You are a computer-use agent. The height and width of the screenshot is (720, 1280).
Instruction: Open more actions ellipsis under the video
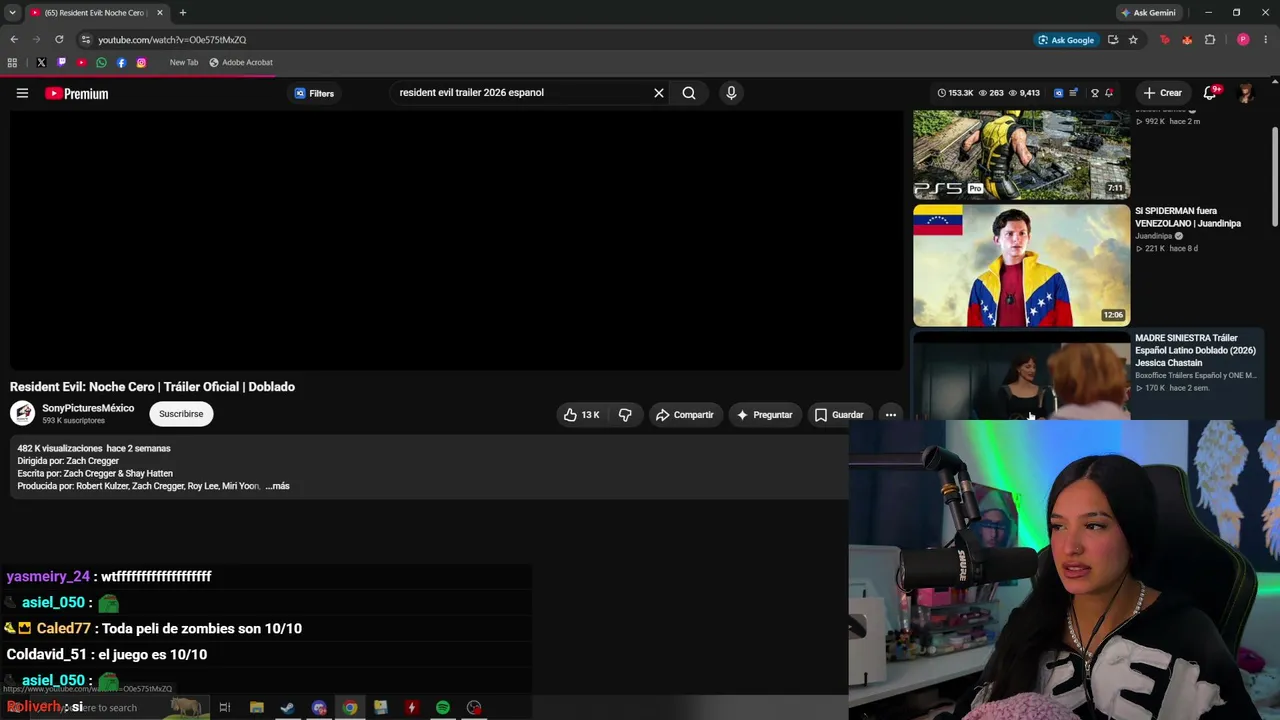pos(890,415)
